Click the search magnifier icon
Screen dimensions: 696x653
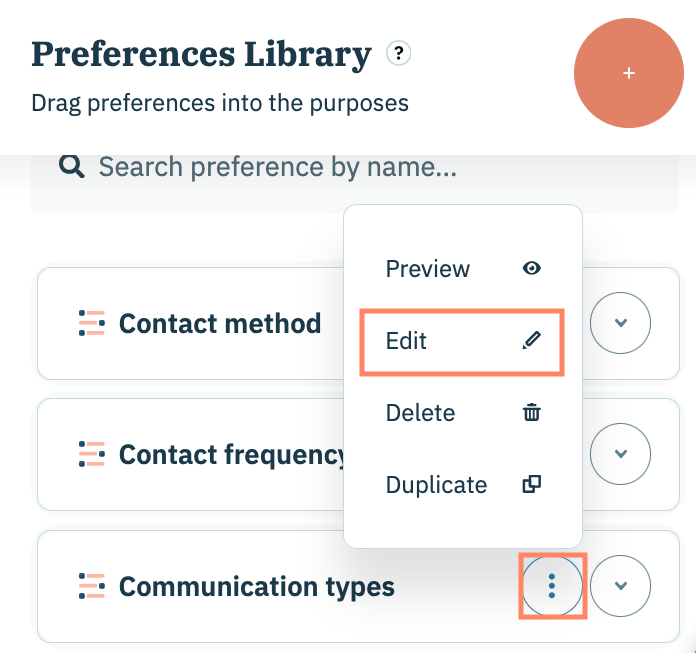71,167
